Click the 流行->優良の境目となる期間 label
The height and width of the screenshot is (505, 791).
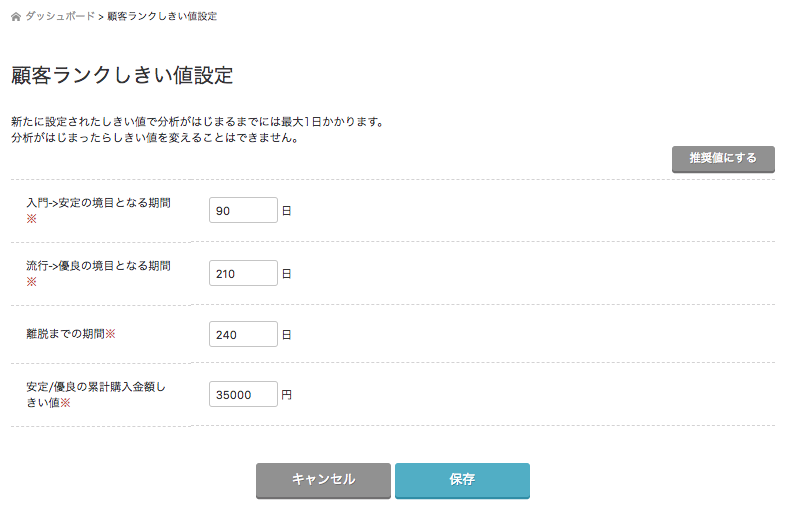(98, 266)
